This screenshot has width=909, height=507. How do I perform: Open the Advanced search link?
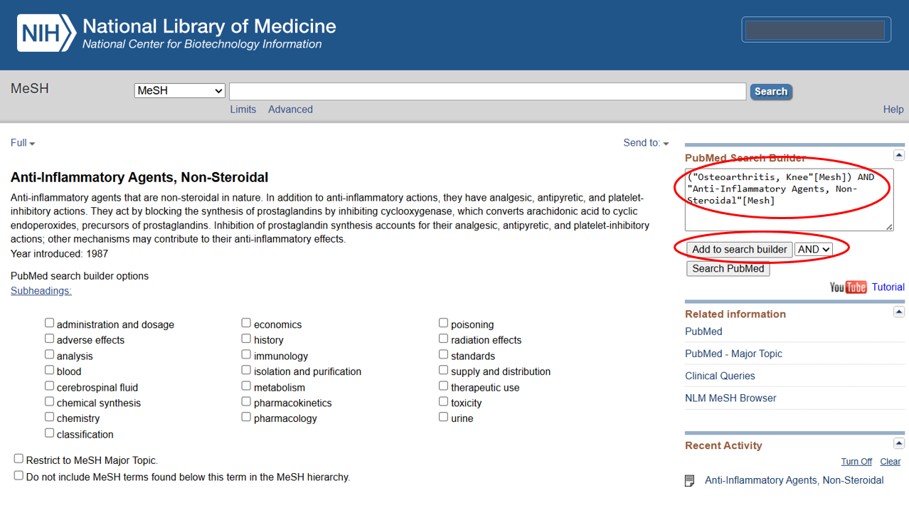coord(290,109)
